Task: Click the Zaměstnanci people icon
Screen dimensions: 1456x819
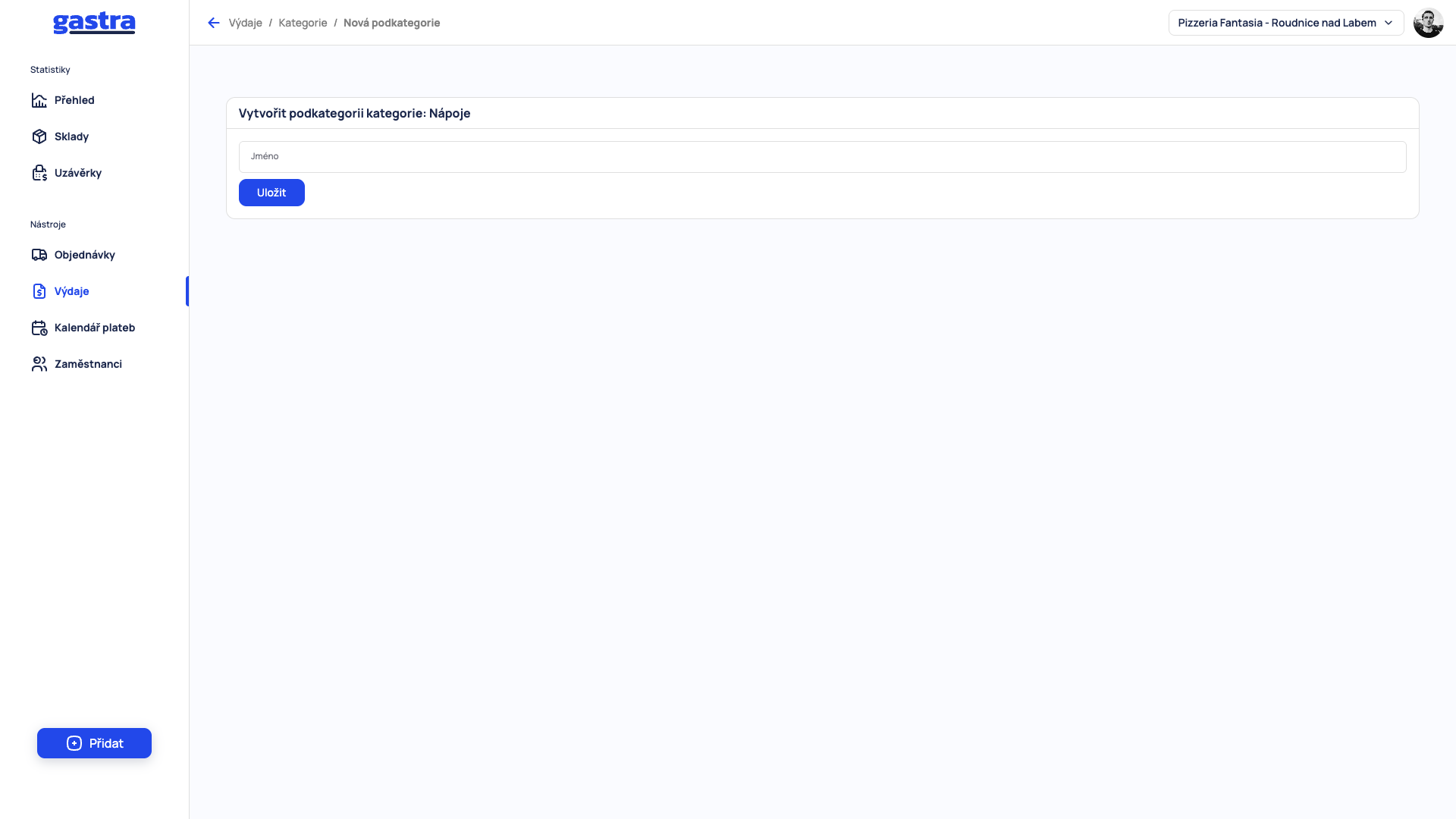Action: (39, 364)
